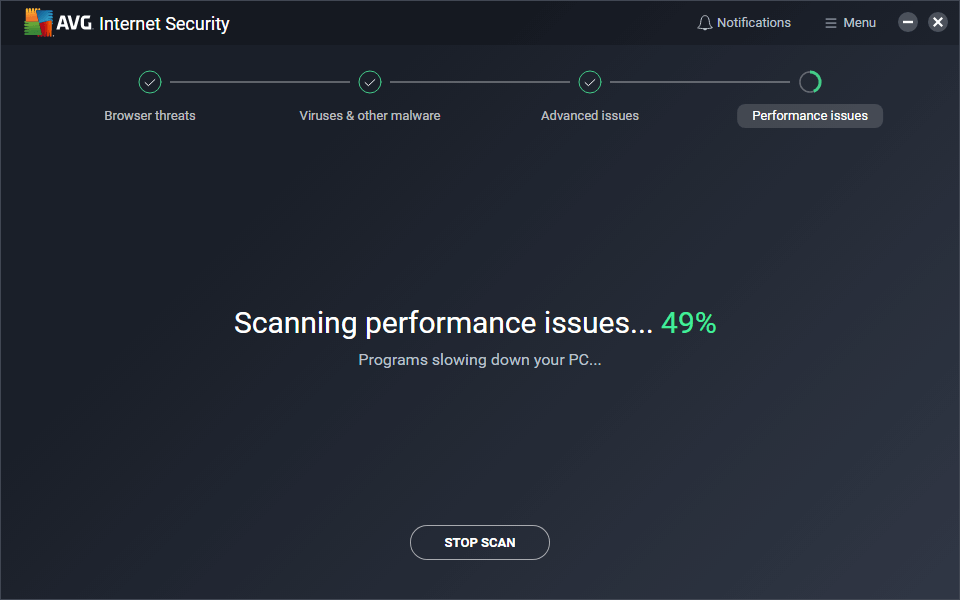This screenshot has width=960, height=600.
Task: Click the 49% scan progress percentage
Action: (689, 323)
